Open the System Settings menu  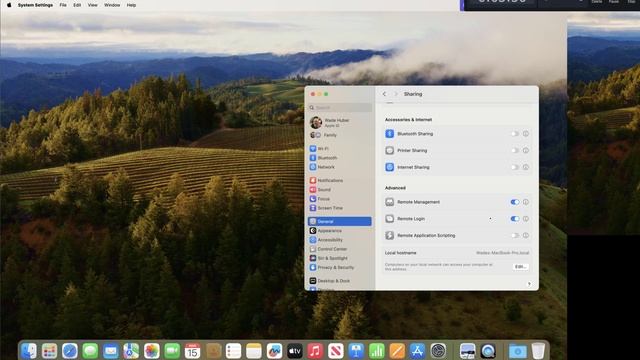(35, 5)
